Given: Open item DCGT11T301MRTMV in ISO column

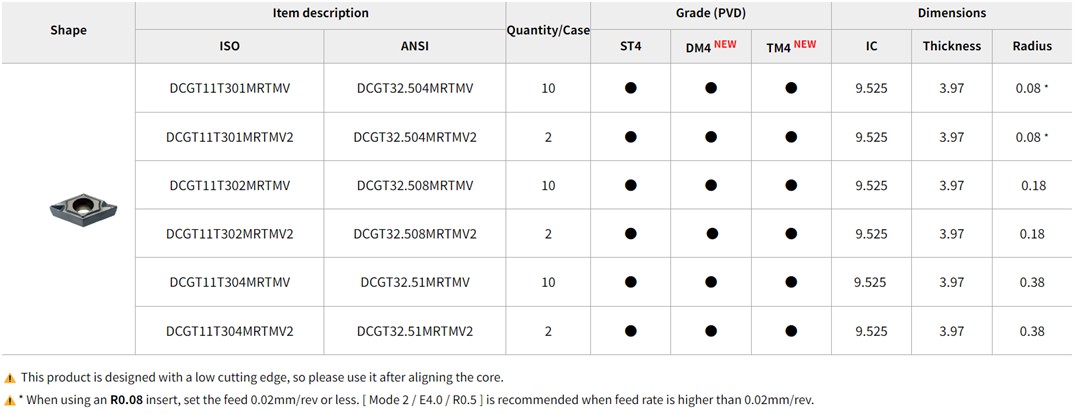Looking at the screenshot, I should click(x=229, y=88).
